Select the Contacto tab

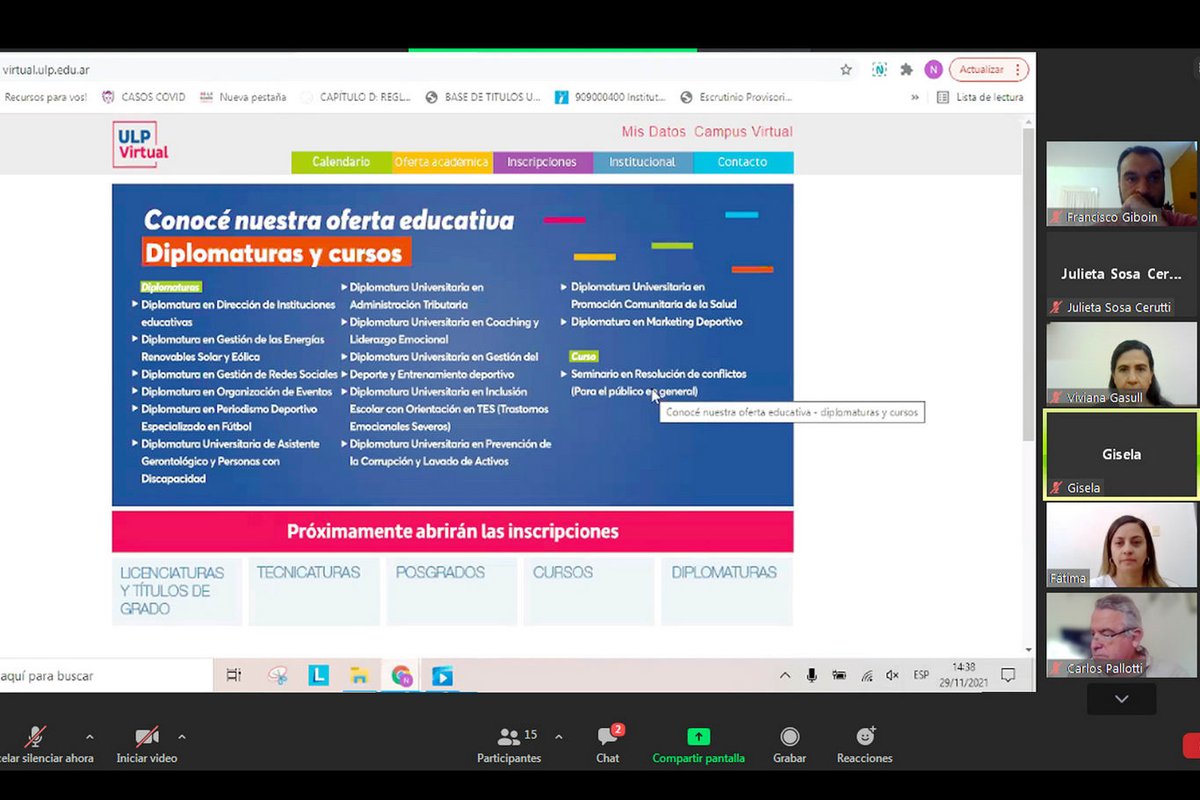742,162
